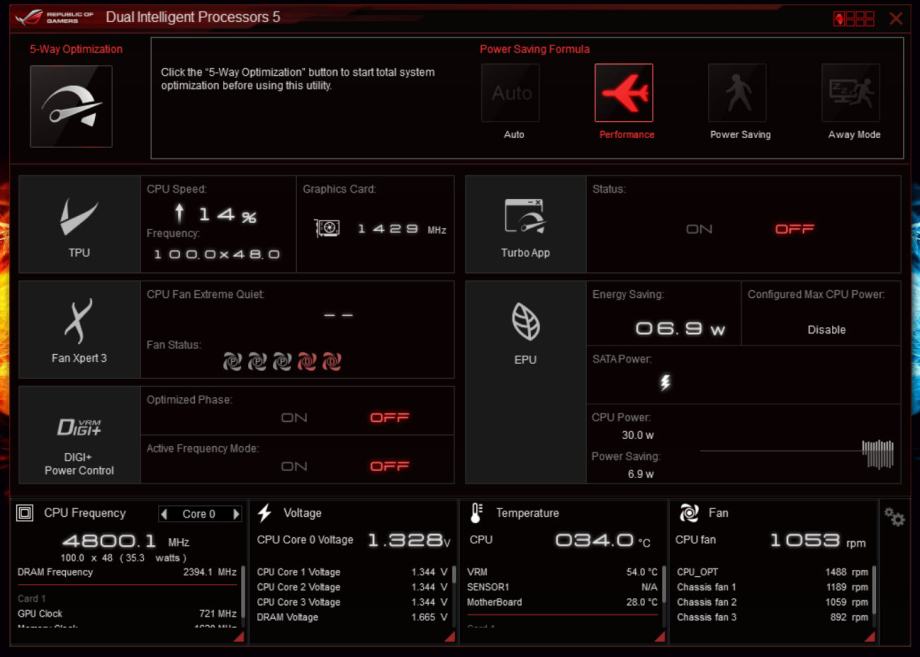Image resolution: width=920 pixels, height=657 pixels.
Task: Go to previous core with left arrow
Action: (x=164, y=514)
